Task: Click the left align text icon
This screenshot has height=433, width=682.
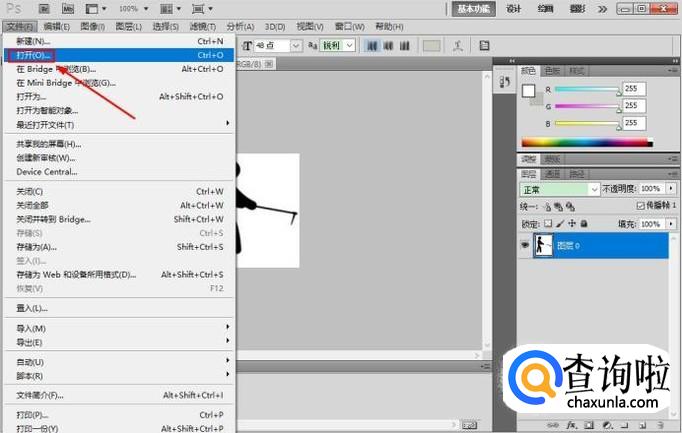Action: pos(372,46)
